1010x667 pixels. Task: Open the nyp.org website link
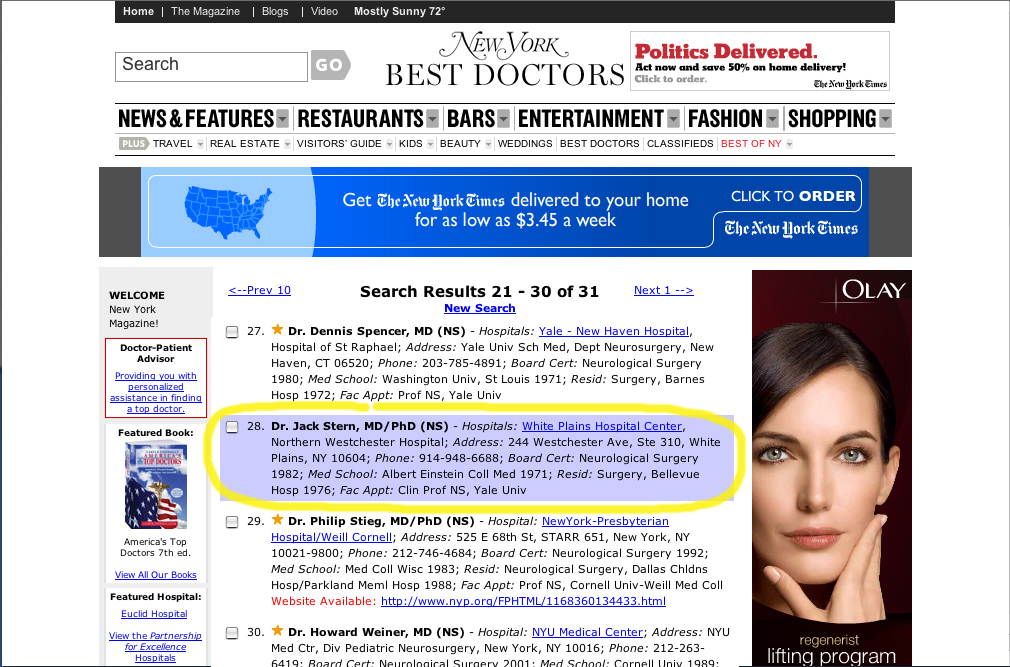click(523, 601)
